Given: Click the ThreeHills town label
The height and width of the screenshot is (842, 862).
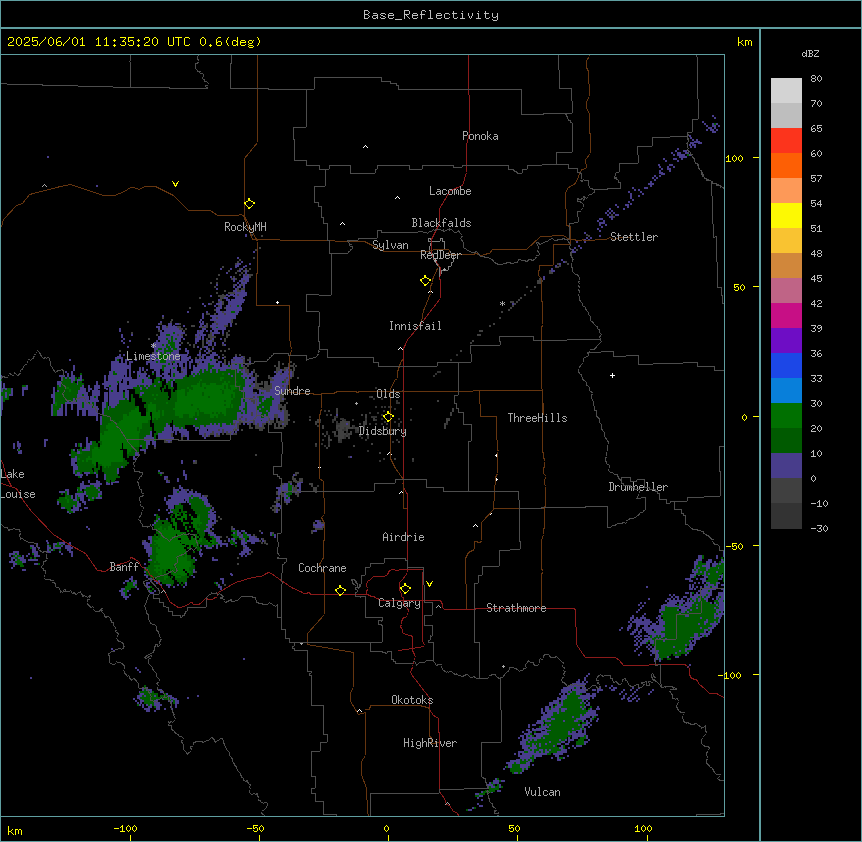Looking at the screenshot, I should (537, 418).
